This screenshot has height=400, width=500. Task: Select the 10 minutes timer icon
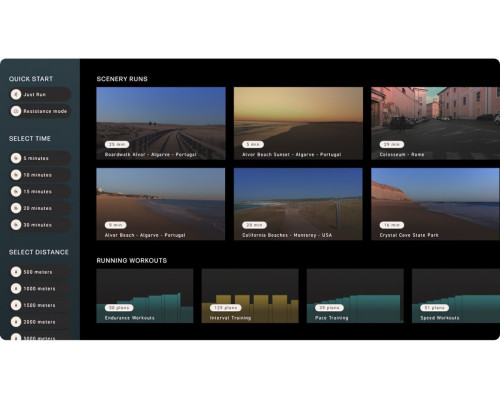(16, 175)
